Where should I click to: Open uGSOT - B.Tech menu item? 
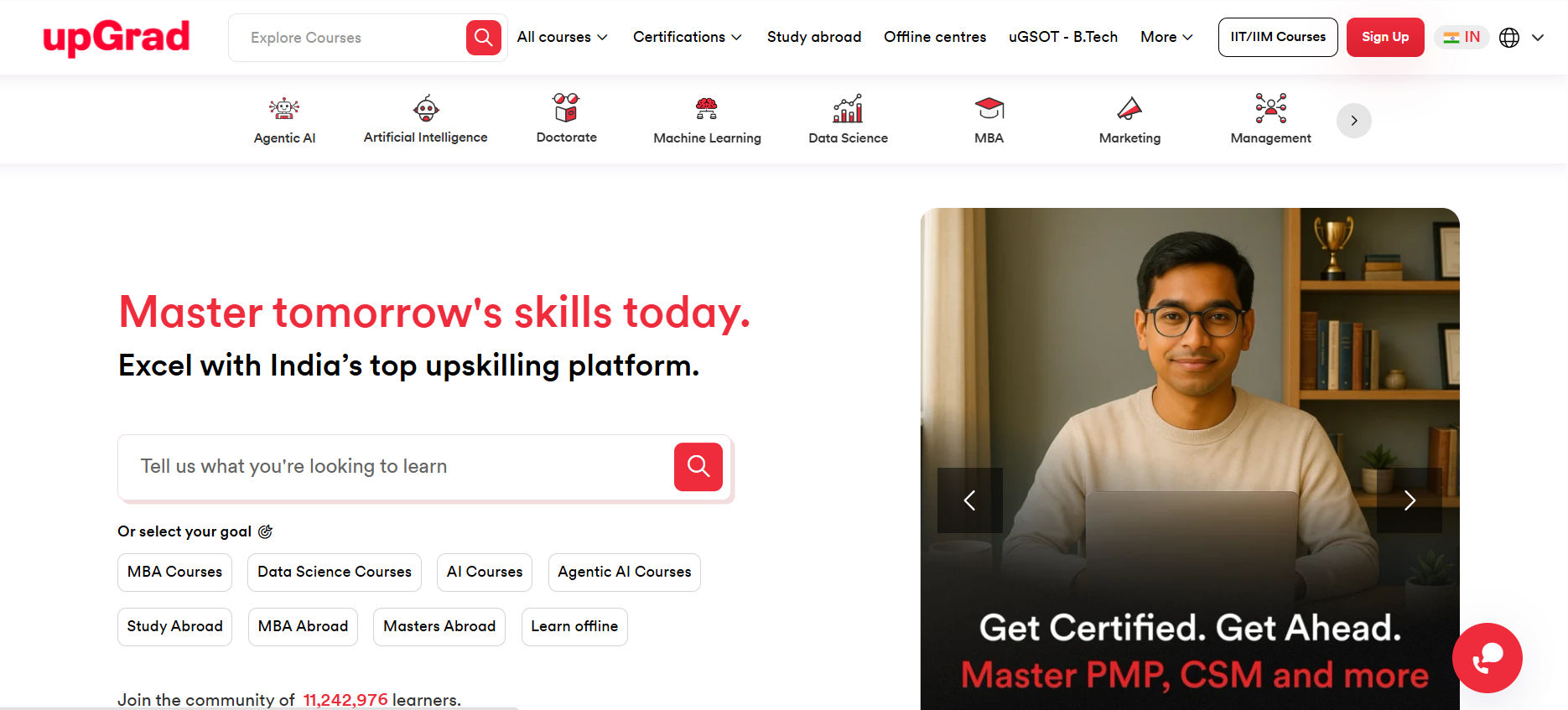click(x=1063, y=37)
